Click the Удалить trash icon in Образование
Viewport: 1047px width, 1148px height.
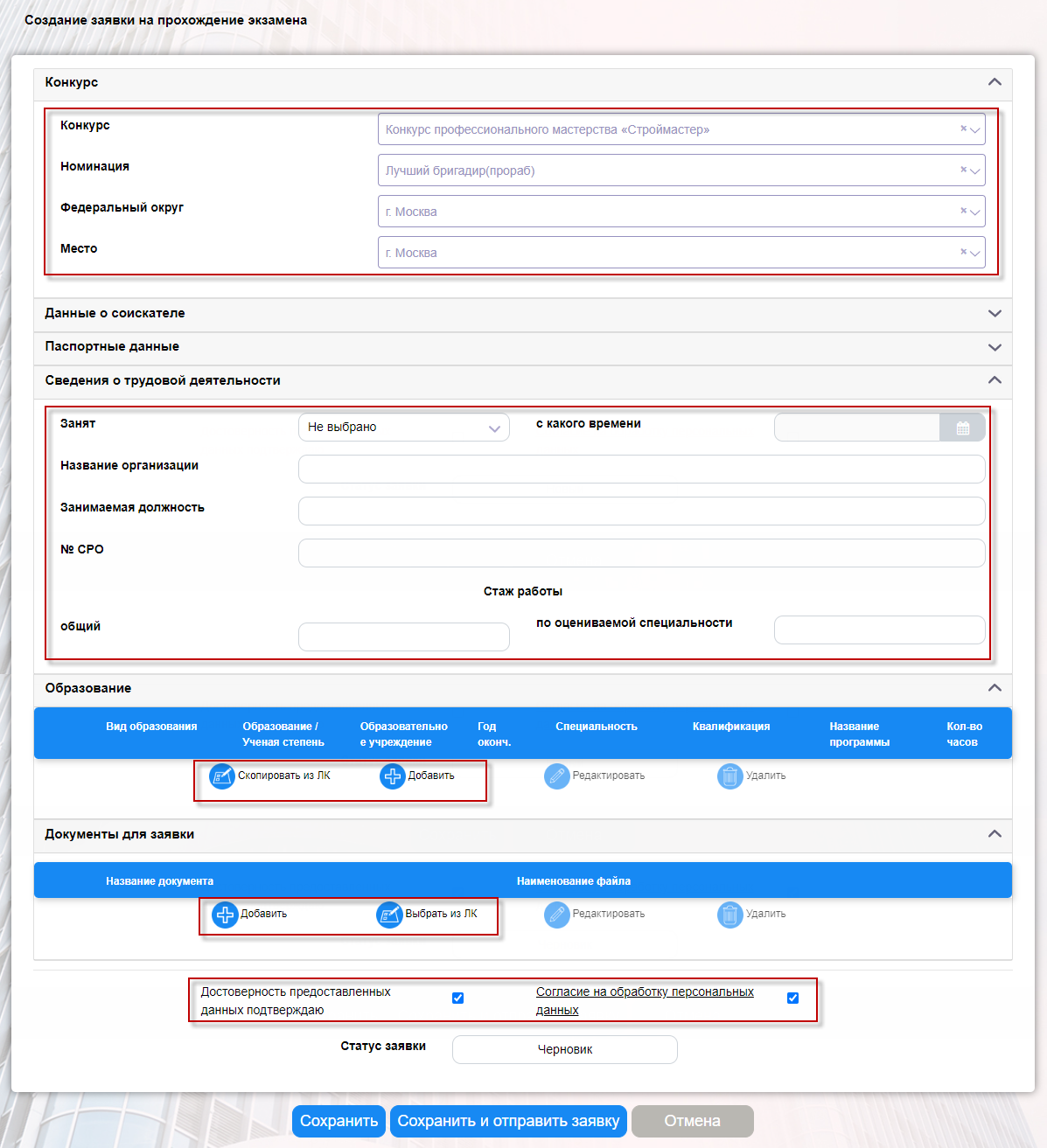730,776
